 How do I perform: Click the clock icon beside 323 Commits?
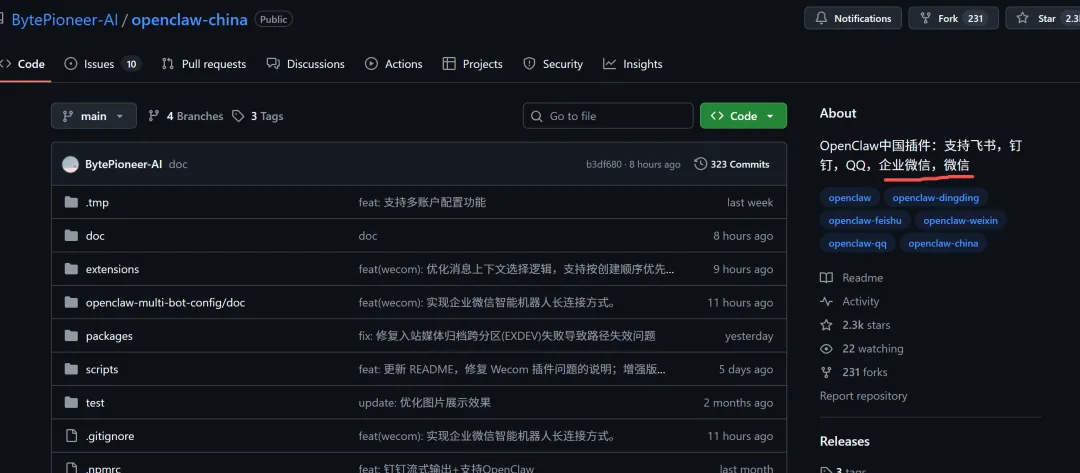700,164
